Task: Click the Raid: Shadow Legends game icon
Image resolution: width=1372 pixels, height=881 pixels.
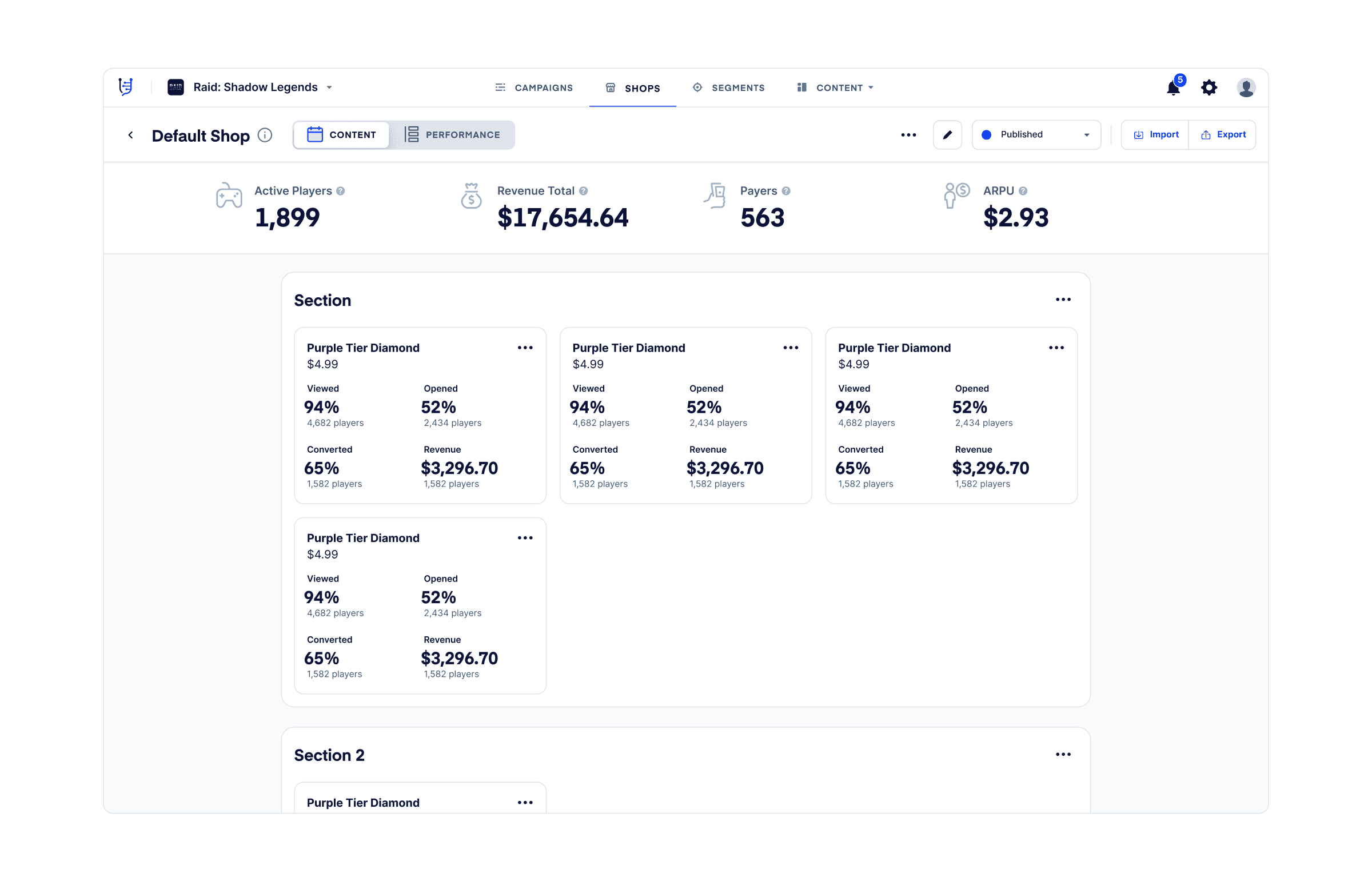Action: [176, 87]
